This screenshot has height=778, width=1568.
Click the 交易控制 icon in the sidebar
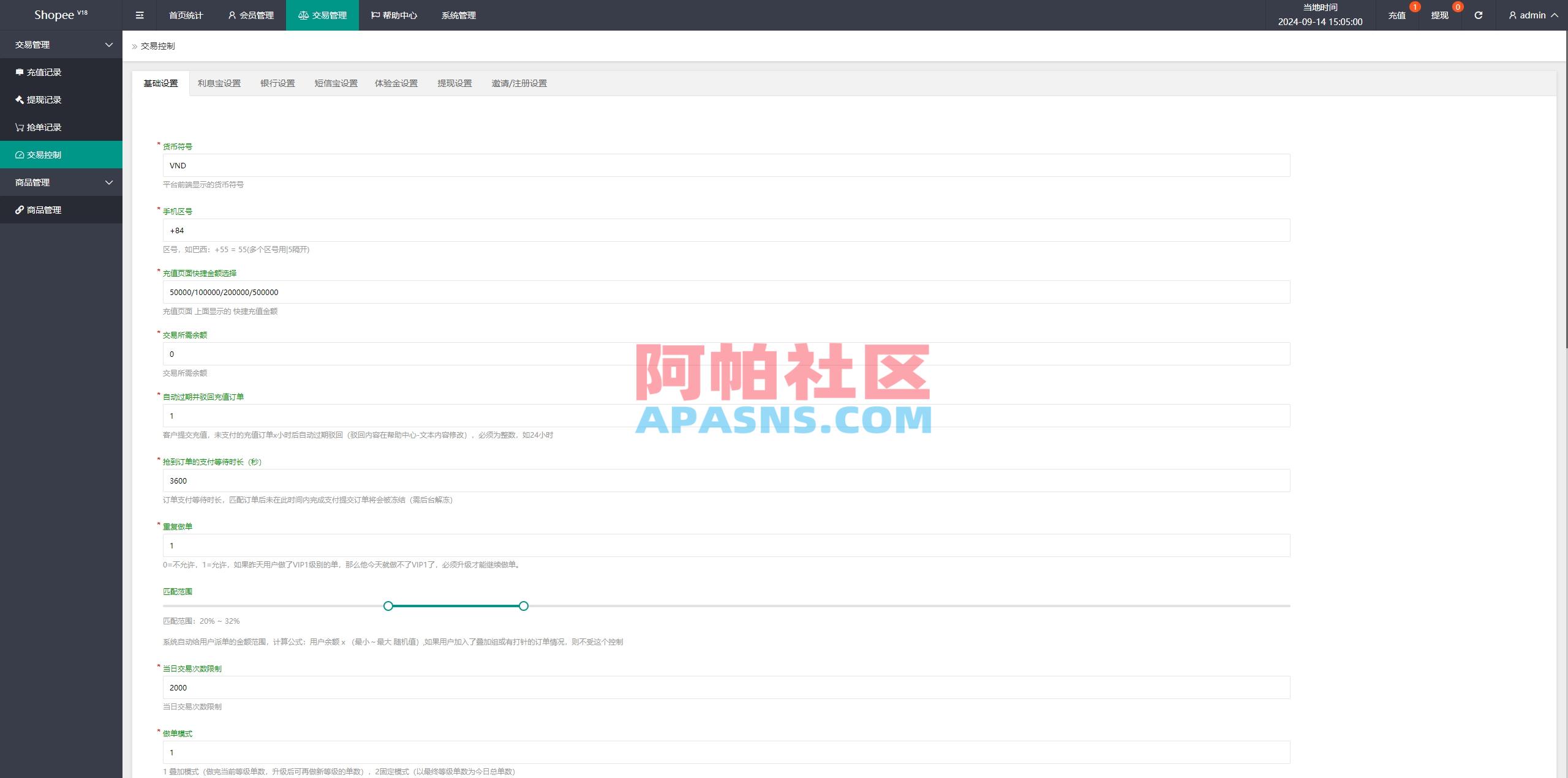[x=19, y=154]
